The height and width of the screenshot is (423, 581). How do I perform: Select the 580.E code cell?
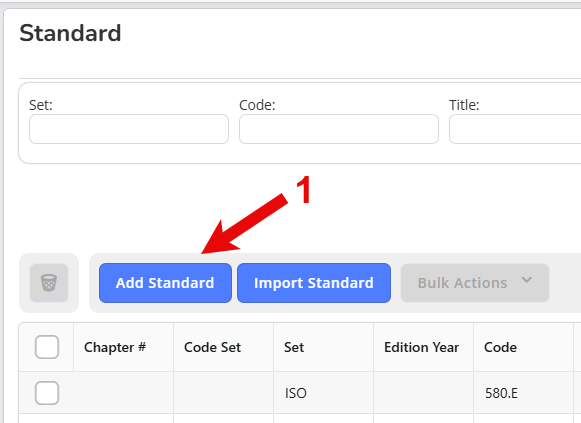[501, 393]
